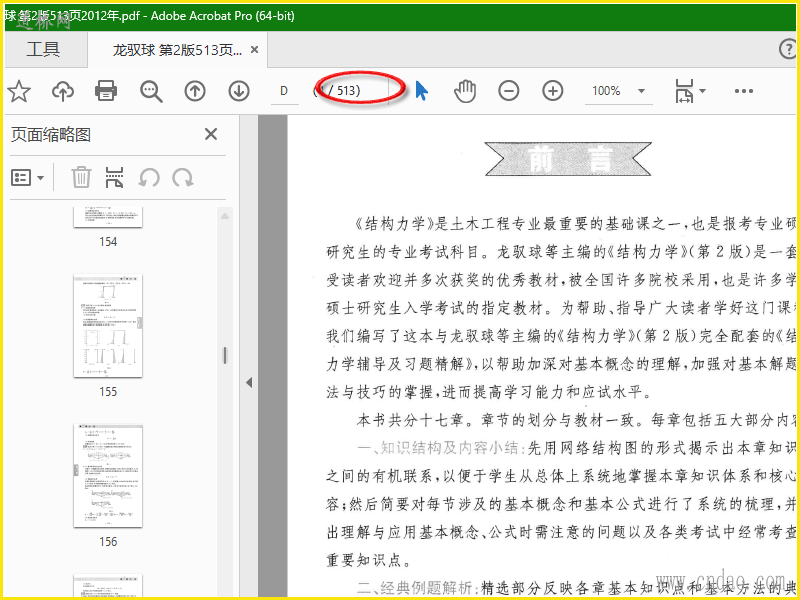Image resolution: width=800 pixels, height=600 pixels.
Task: Print the document with printer icon
Action: 106,91
